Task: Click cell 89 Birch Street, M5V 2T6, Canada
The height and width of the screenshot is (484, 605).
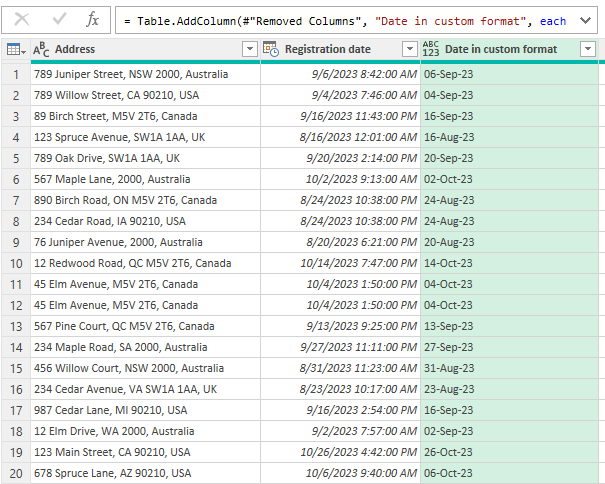Action: coord(145,116)
